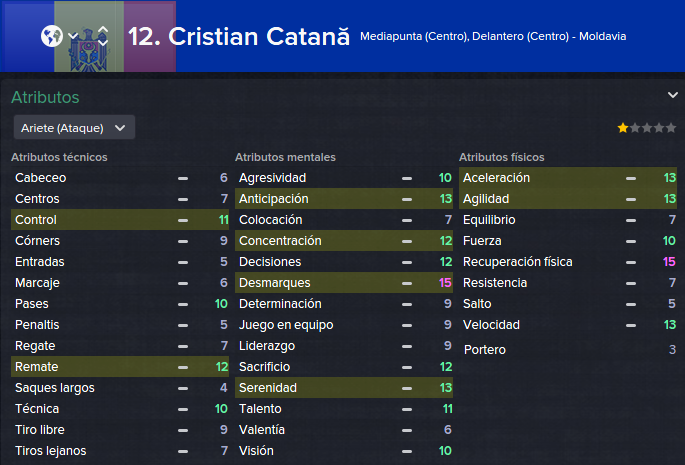Open the dropdown arrow beside the globe
Viewport: 685px width, 465px height.
coord(73,36)
